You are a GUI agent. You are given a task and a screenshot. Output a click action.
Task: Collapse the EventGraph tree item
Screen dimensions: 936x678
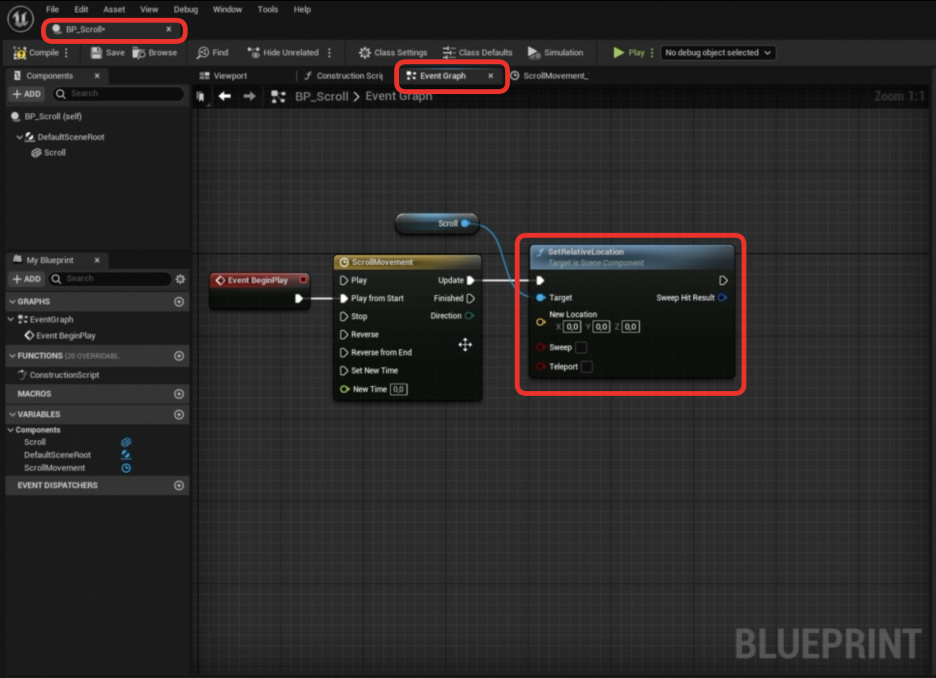tap(11, 319)
